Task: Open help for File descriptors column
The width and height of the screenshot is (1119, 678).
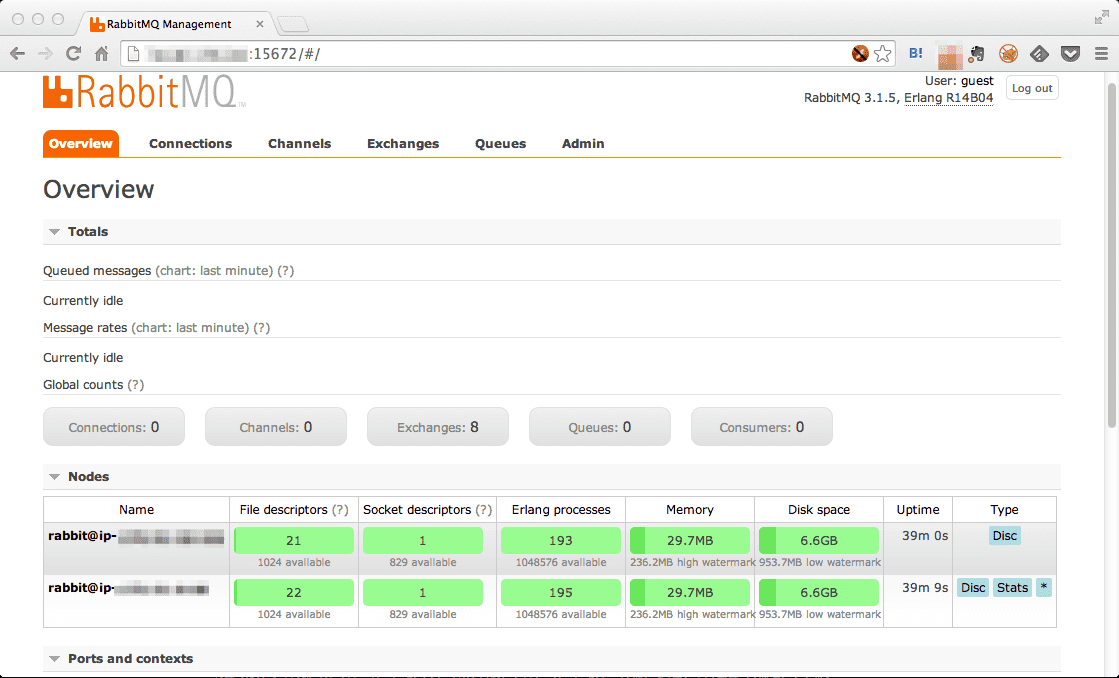Action: pyautogui.click(x=340, y=510)
